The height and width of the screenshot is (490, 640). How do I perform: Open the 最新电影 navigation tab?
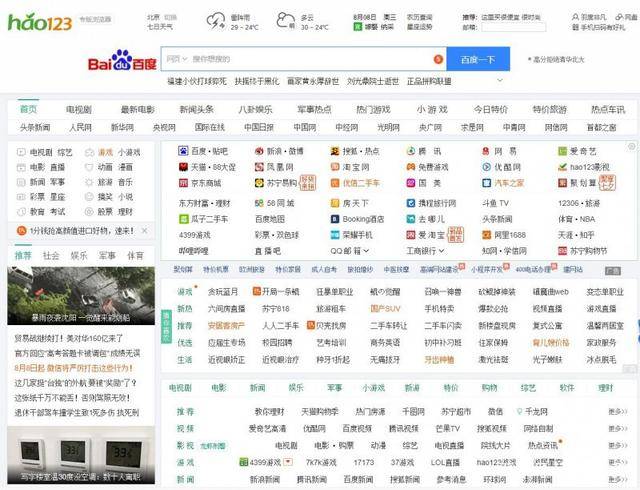(138, 109)
